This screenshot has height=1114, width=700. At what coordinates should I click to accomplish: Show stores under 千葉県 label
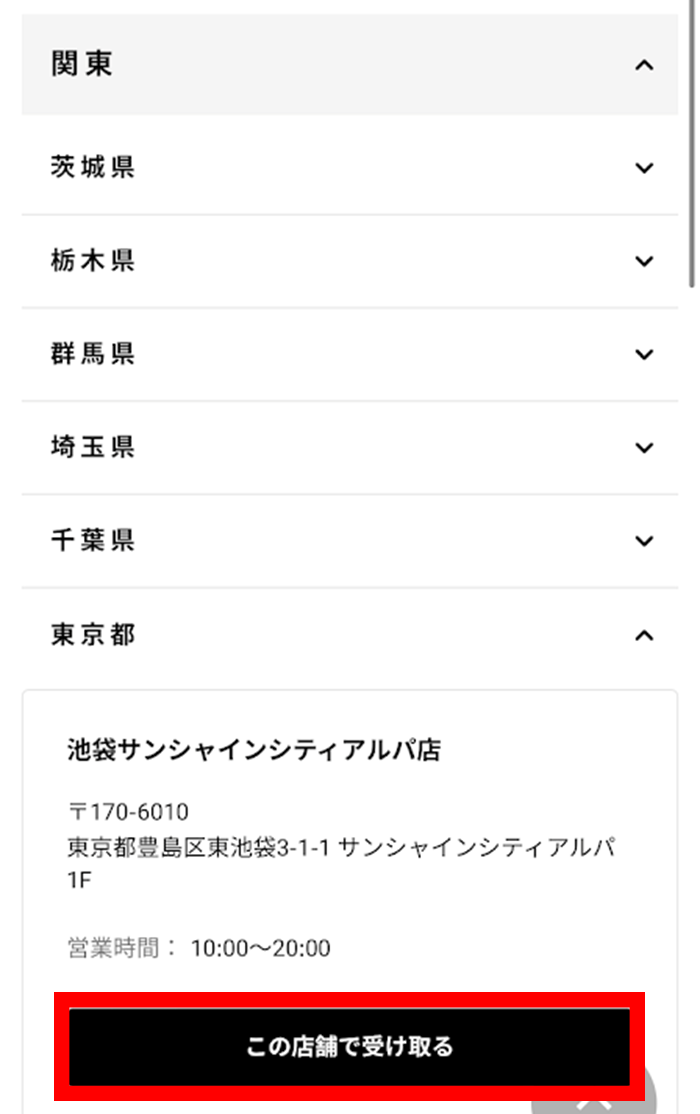[92, 540]
